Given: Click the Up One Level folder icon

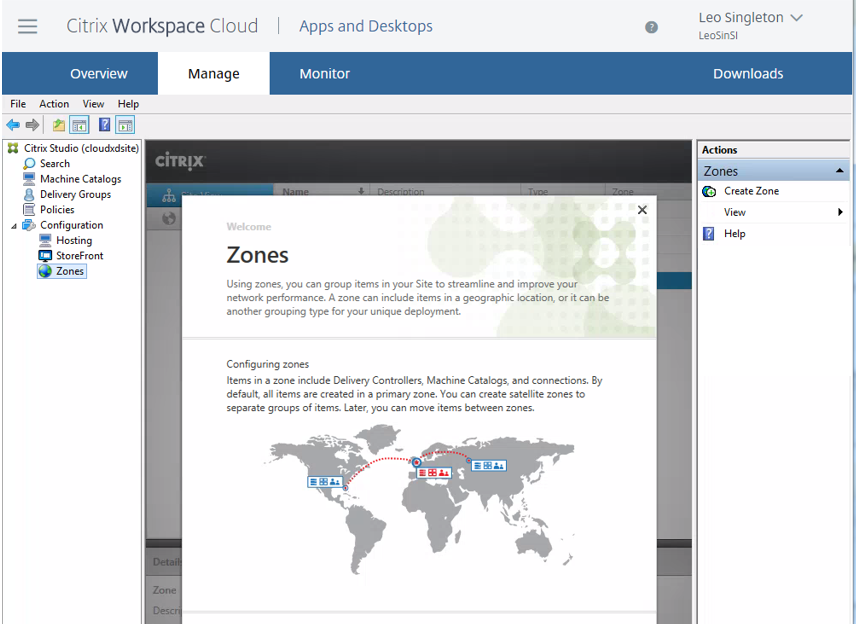Looking at the screenshot, I should [x=59, y=125].
